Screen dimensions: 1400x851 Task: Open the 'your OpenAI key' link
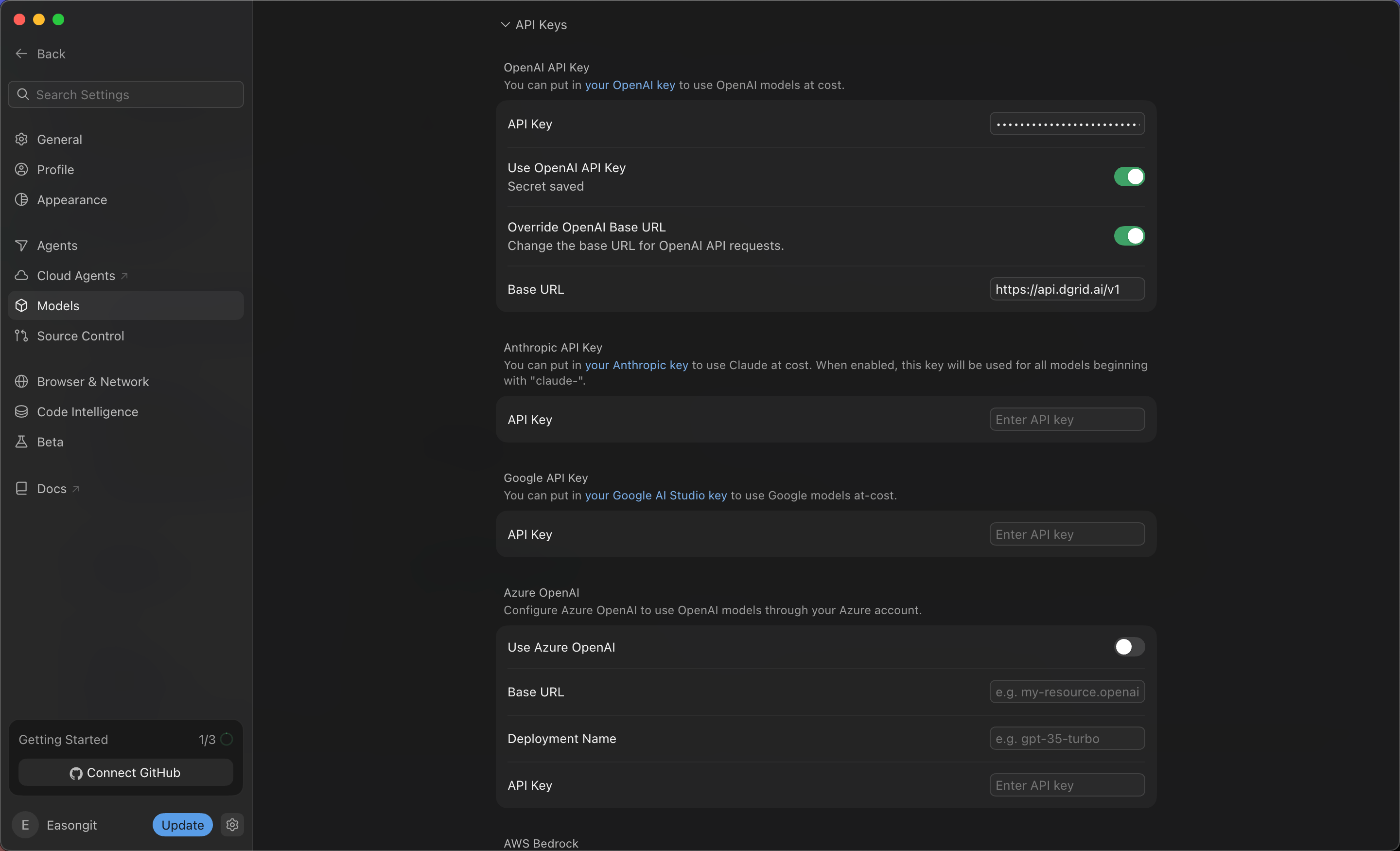click(630, 85)
